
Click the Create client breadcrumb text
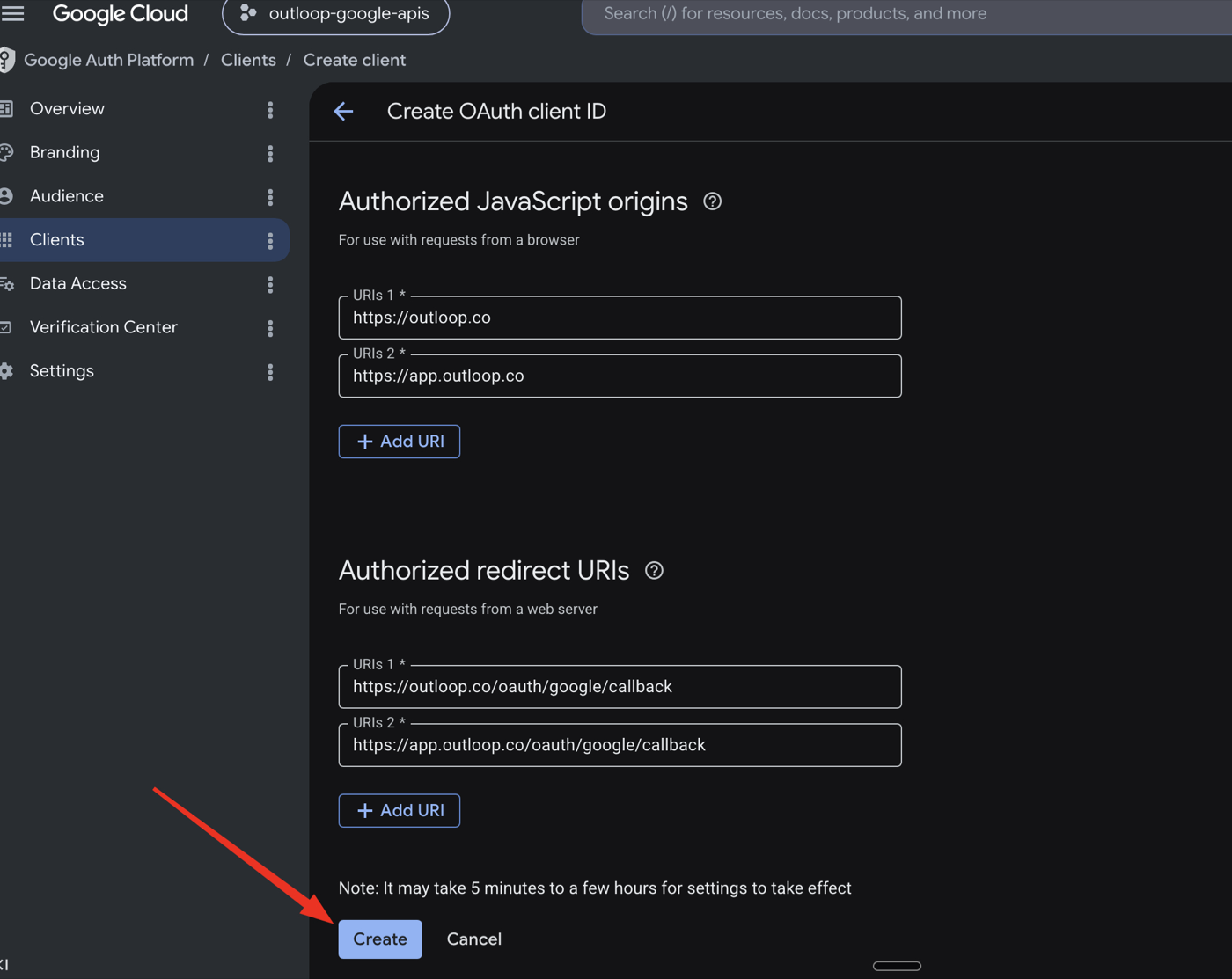[x=355, y=60]
